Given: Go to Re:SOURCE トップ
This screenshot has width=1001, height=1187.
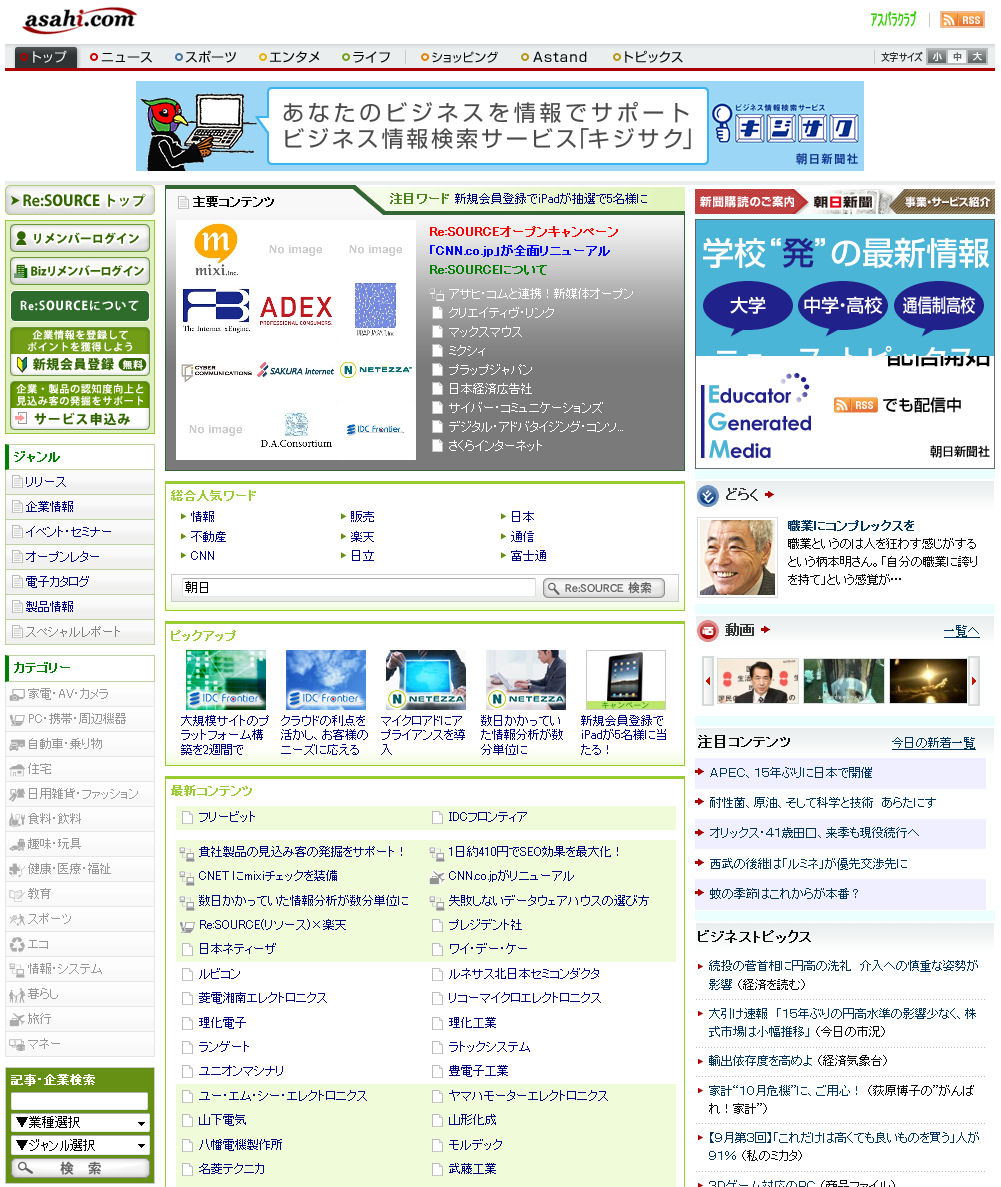Looking at the screenshot, I should 80,201.
